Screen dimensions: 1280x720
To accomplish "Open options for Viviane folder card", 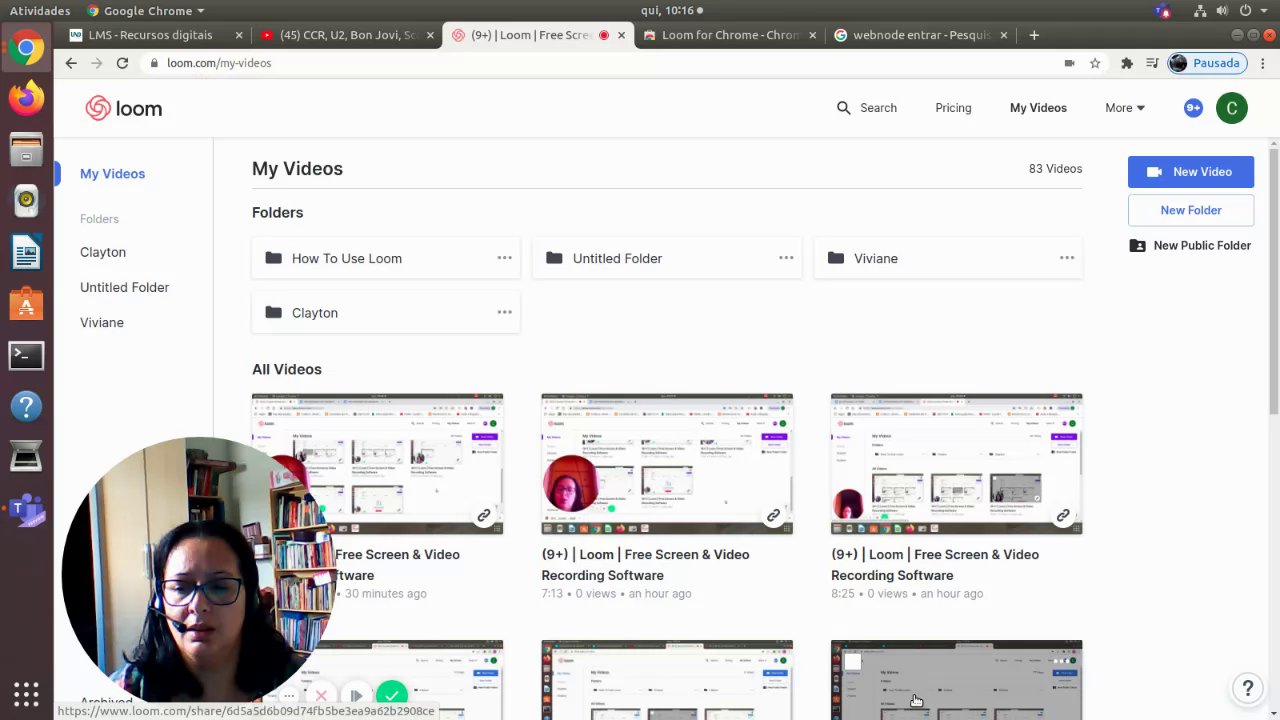I will [x=1067, y=258].
